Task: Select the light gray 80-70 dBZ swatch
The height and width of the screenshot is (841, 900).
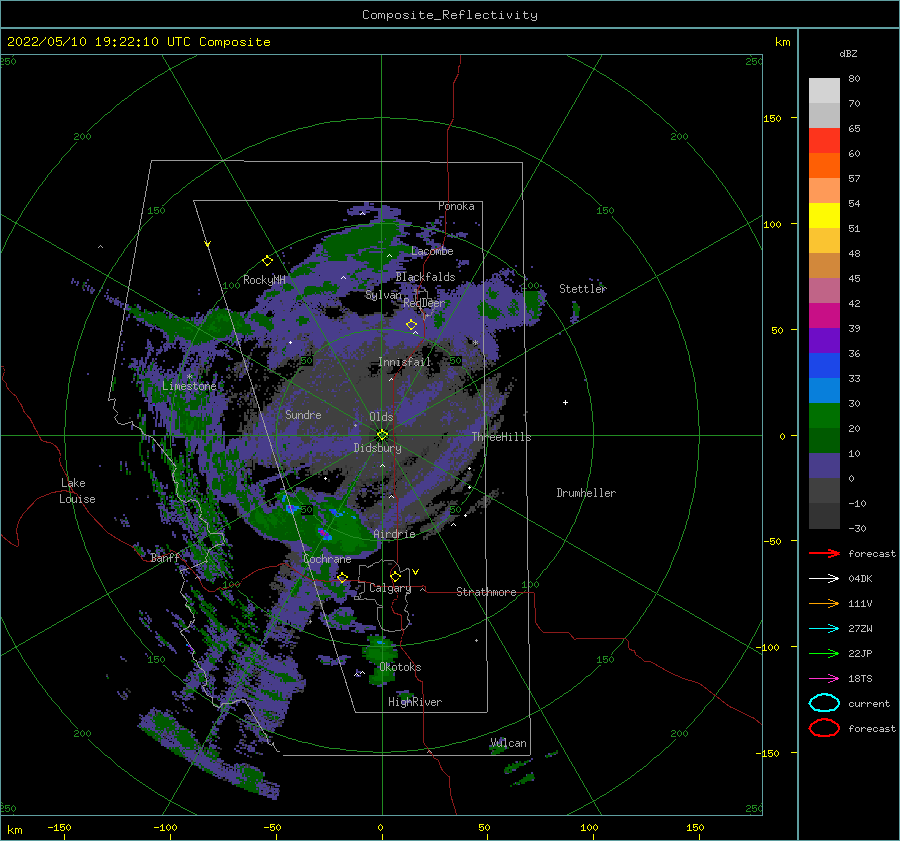Action: coord(824,91)
